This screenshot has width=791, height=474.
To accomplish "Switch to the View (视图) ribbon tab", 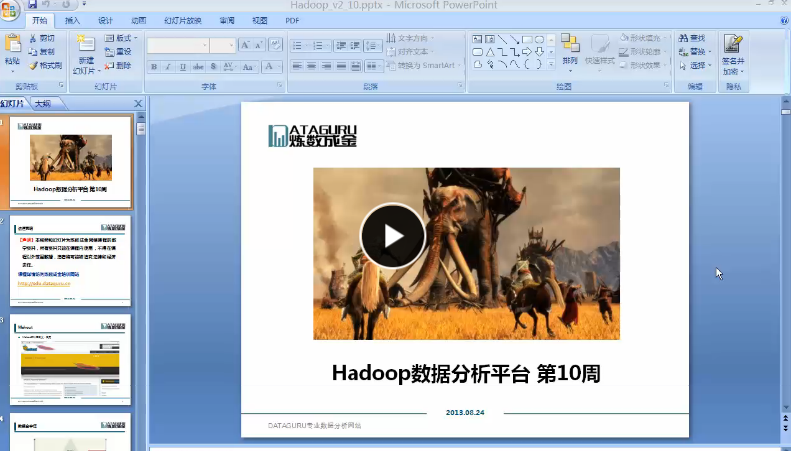I will point(260,21).
